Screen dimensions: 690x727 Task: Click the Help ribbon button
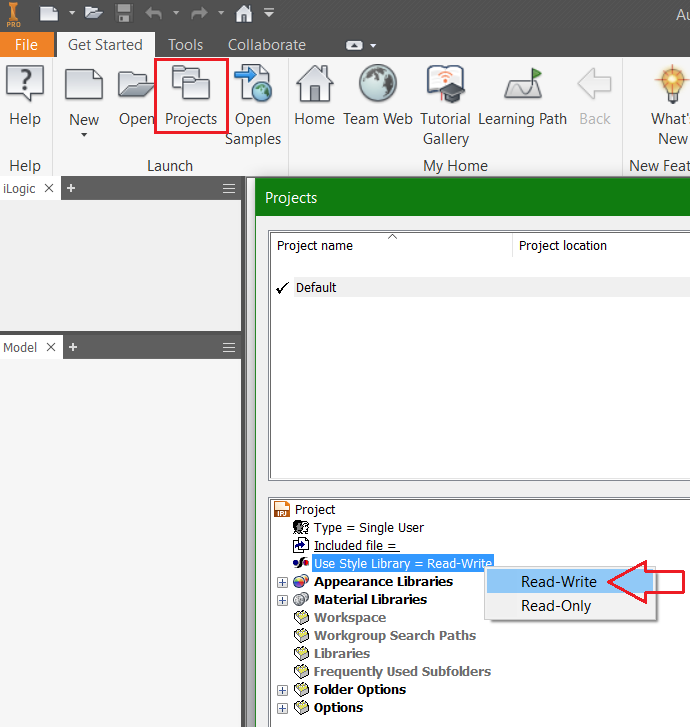point(25,96)
